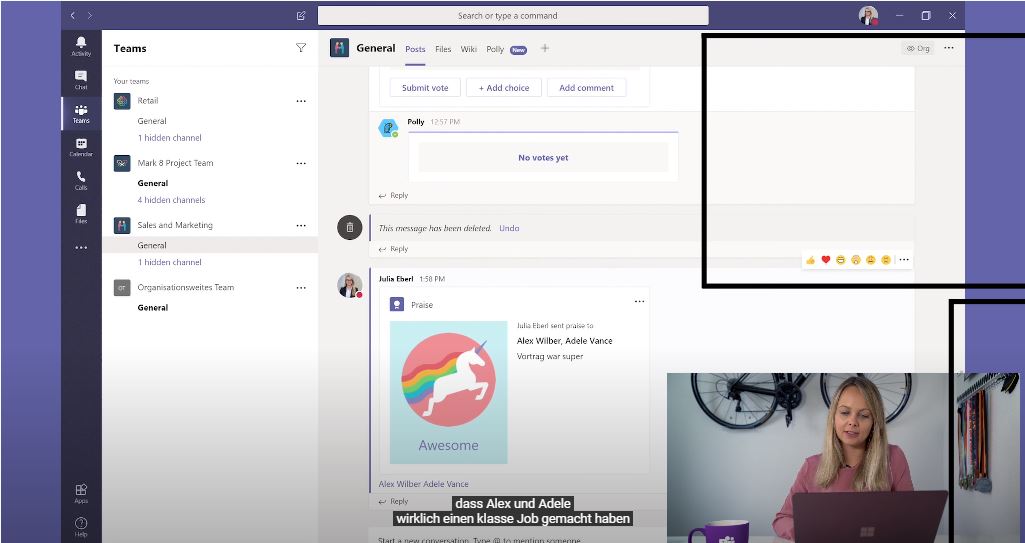This screenshot has width=1025, height=543.
Task: React with the surprised emoji
Action: tap(856, 260)
